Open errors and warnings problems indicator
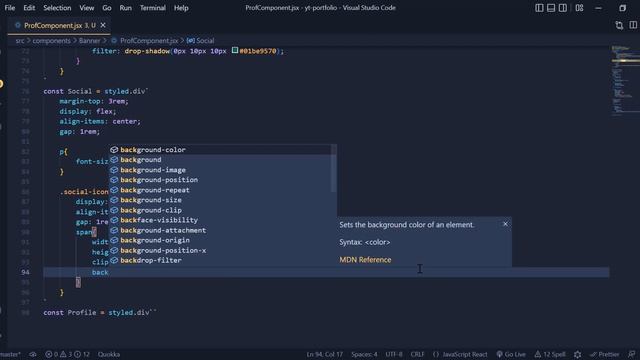640x360 pixels. (x=67, y=354)
